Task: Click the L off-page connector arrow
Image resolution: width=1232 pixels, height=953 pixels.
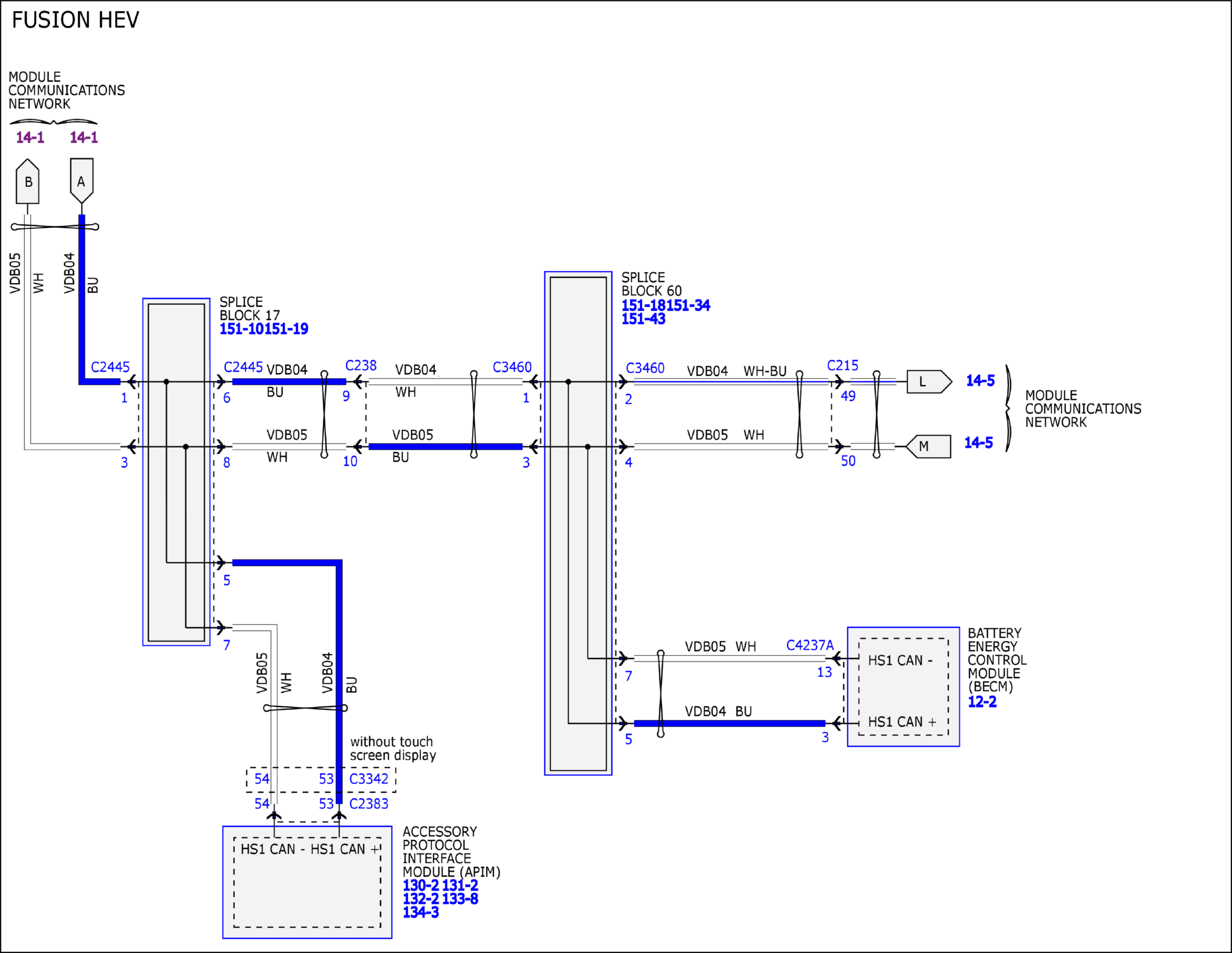Action: 929,382
